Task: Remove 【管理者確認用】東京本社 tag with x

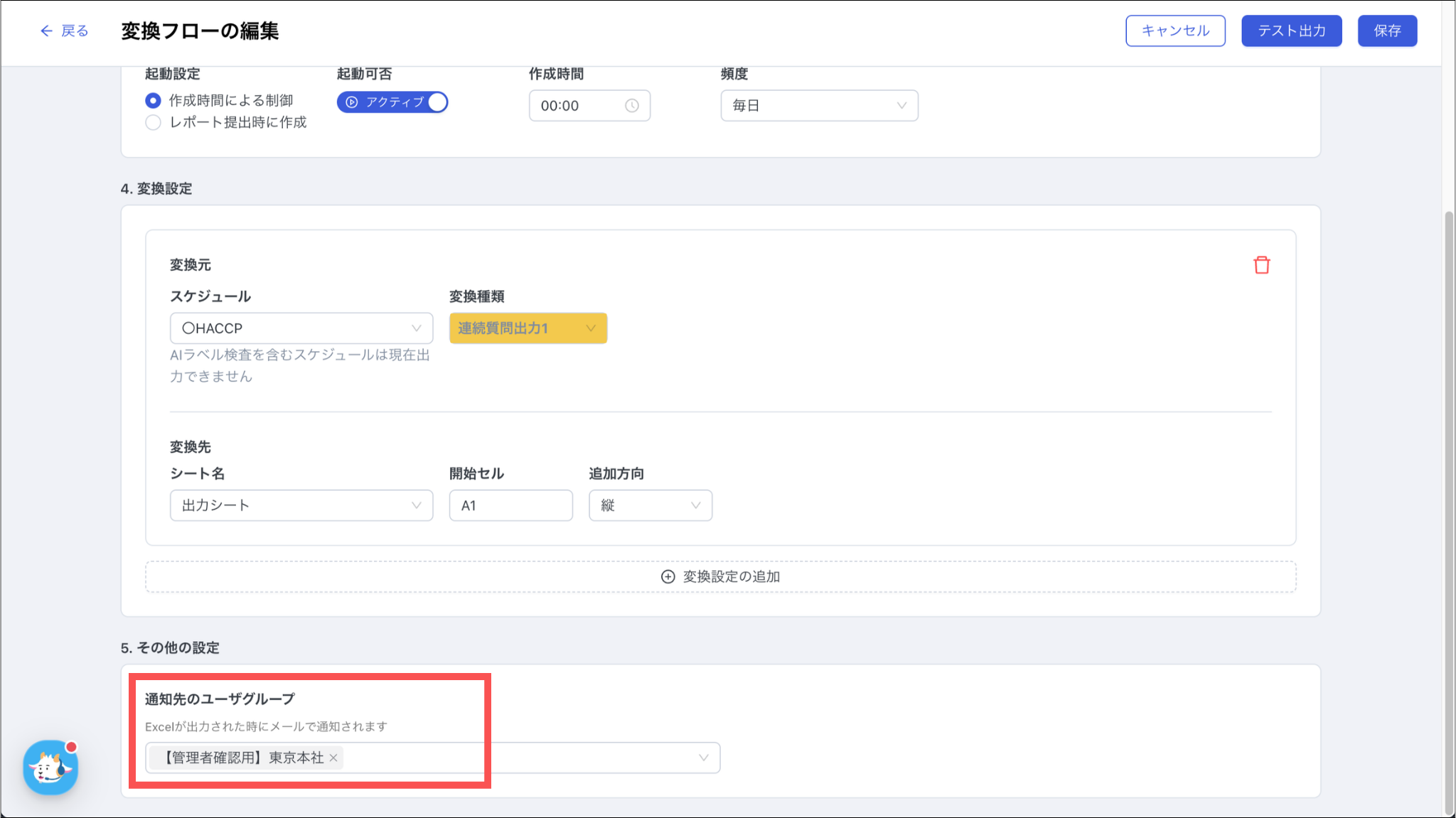Action: (333, 758)
